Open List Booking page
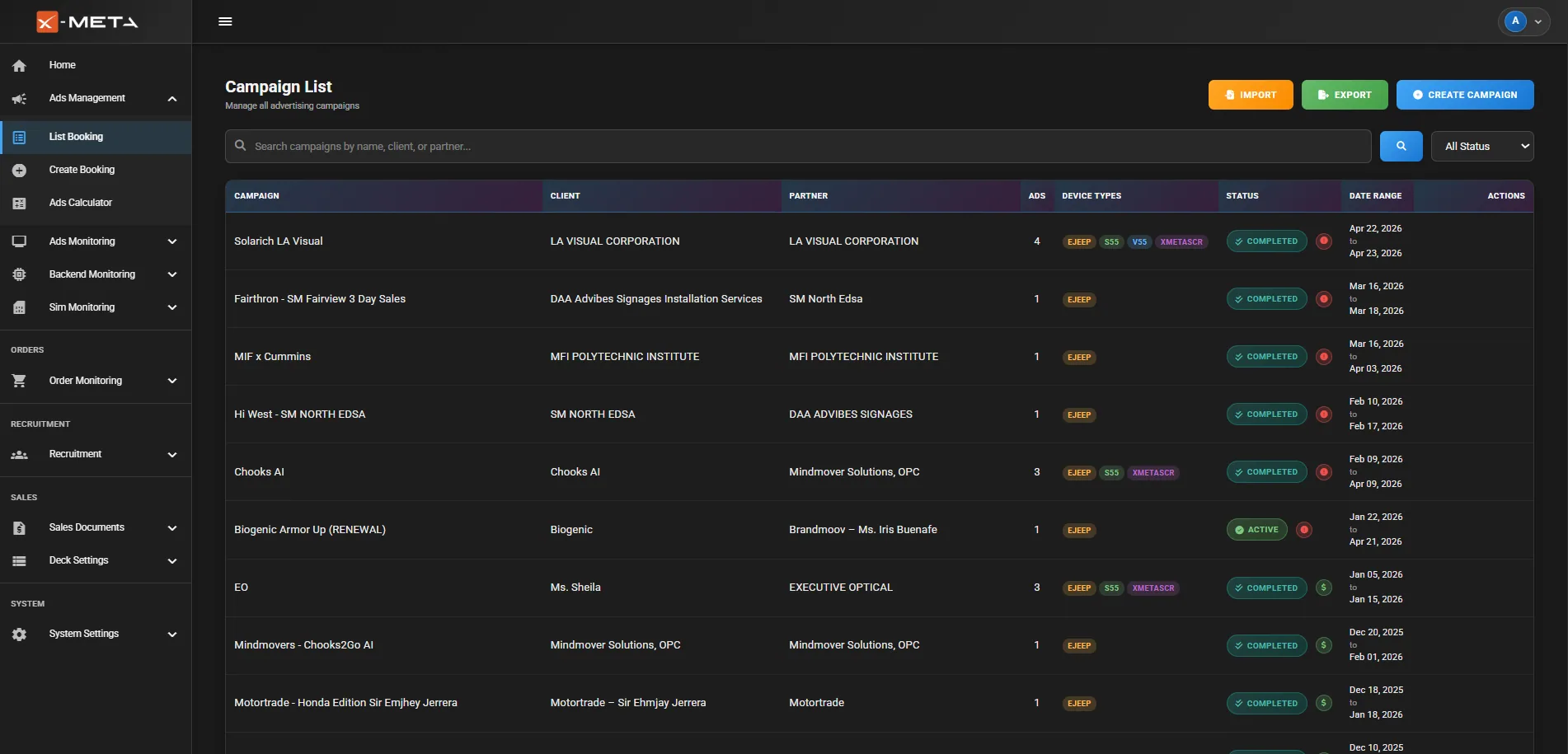 96,137
